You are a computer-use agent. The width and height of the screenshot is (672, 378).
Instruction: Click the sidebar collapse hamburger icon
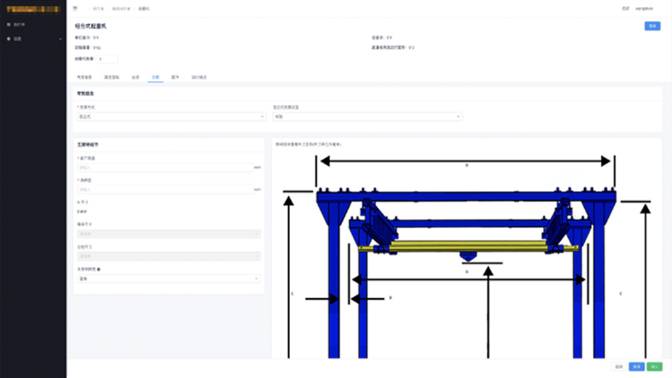(x=75, y=8)
